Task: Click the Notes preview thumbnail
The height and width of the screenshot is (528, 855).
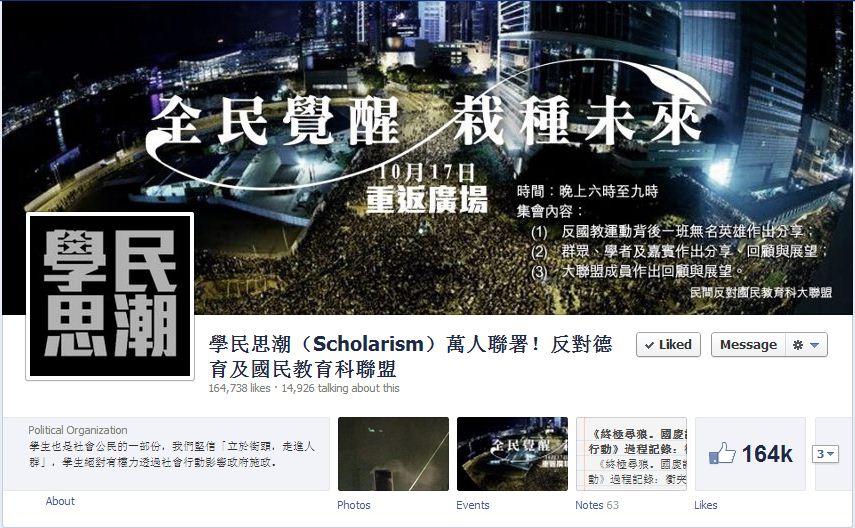Action: click(x=631, y=454)
